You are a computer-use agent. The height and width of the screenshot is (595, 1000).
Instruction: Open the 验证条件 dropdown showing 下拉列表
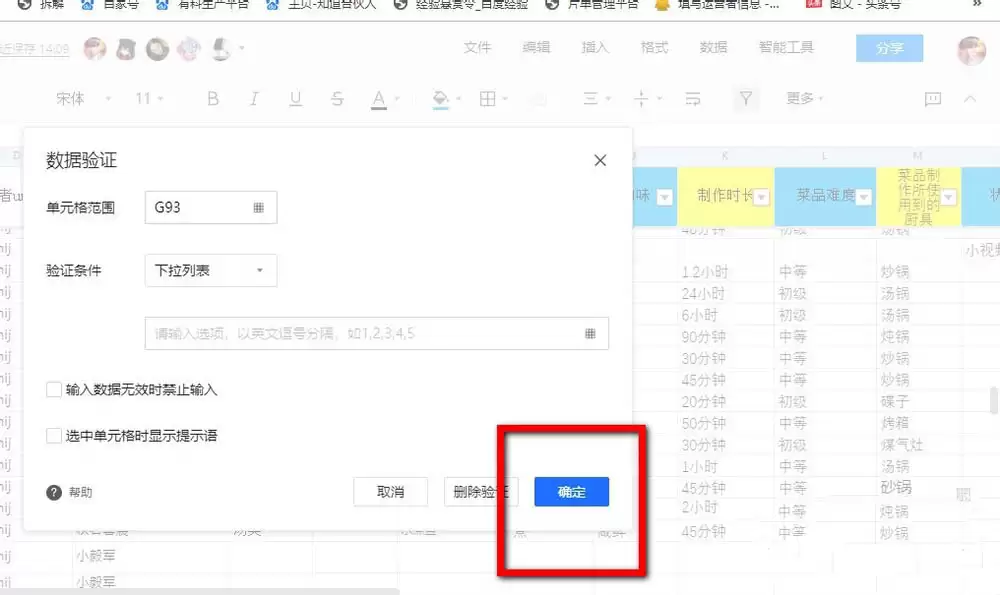coord(210,271)
